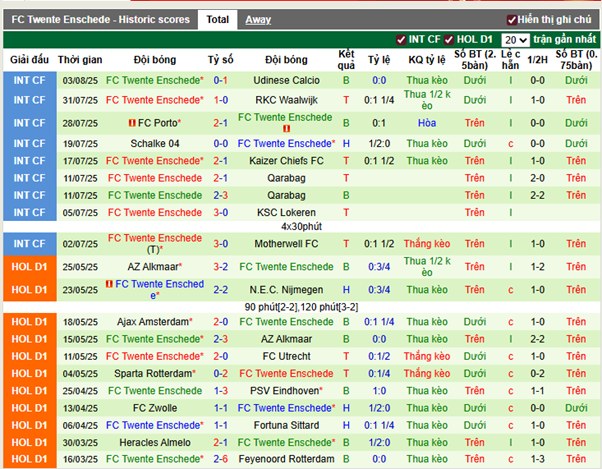Click the 1-3 score versus PSV Eindhoven

point(221,391)
